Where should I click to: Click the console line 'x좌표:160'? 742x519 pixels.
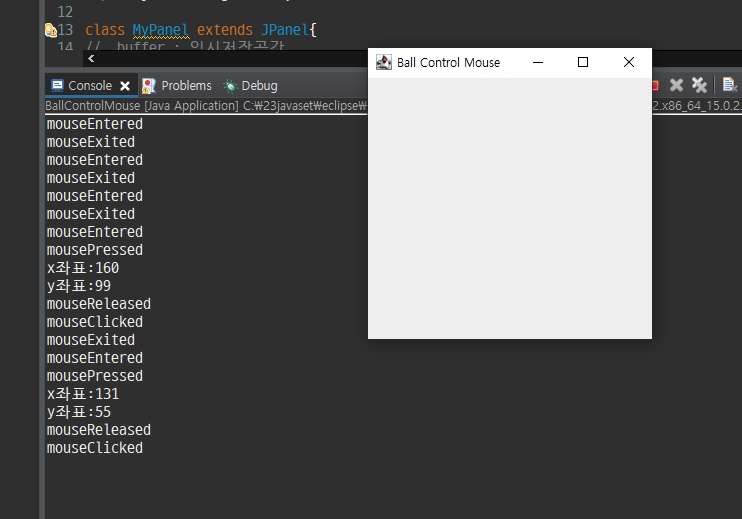[x=83, y=268]
